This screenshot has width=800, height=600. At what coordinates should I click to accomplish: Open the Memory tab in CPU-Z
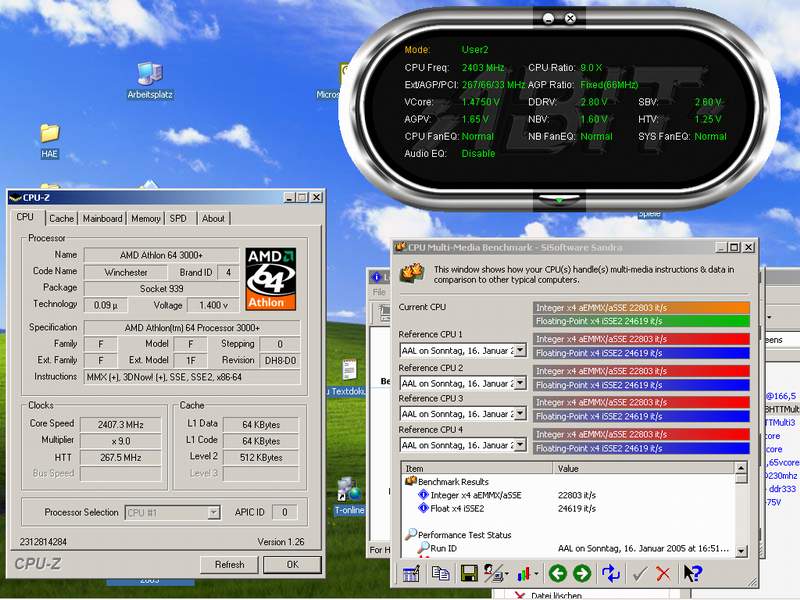click(x=146, y=218)
